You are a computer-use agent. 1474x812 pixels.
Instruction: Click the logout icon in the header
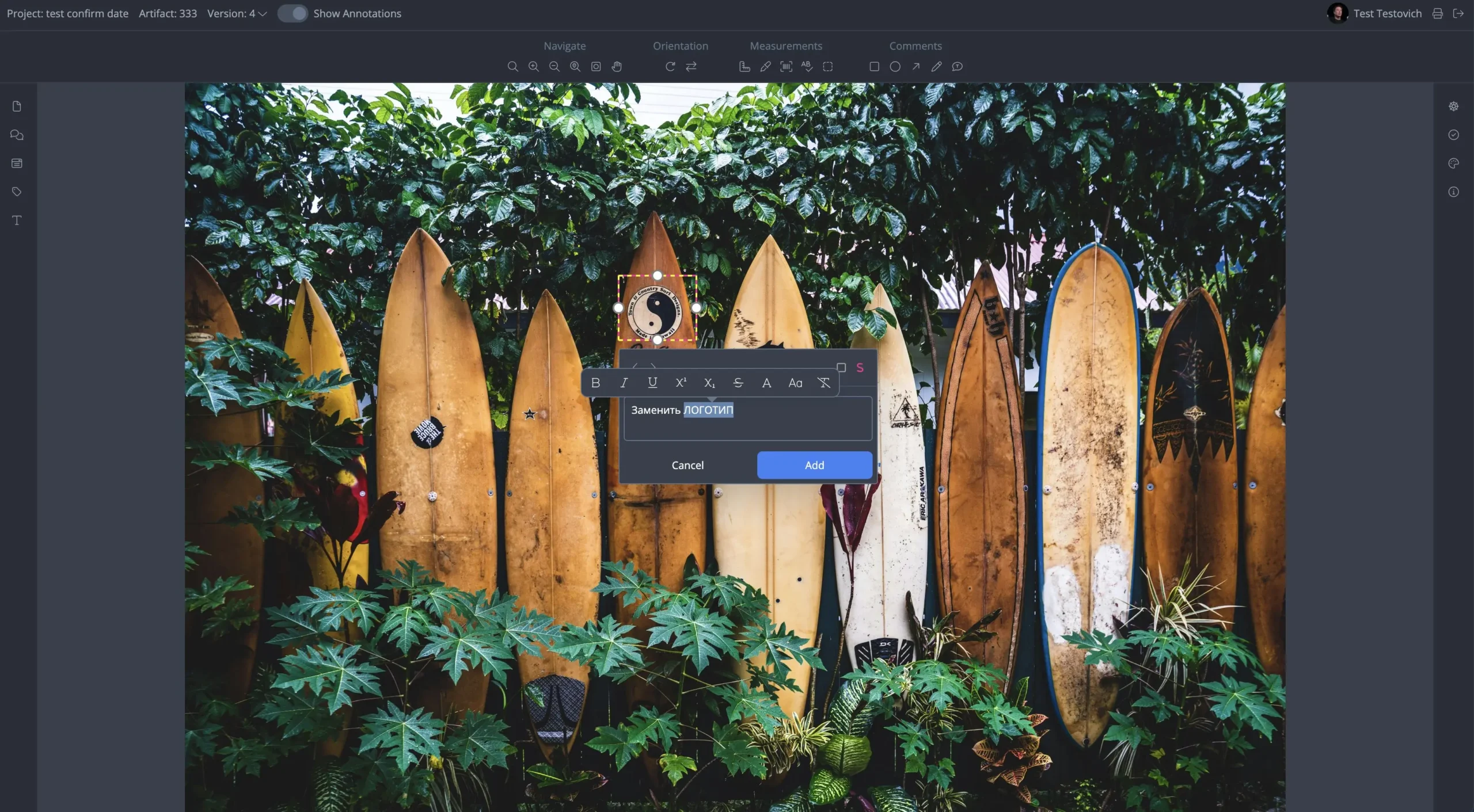(1458, 13)
